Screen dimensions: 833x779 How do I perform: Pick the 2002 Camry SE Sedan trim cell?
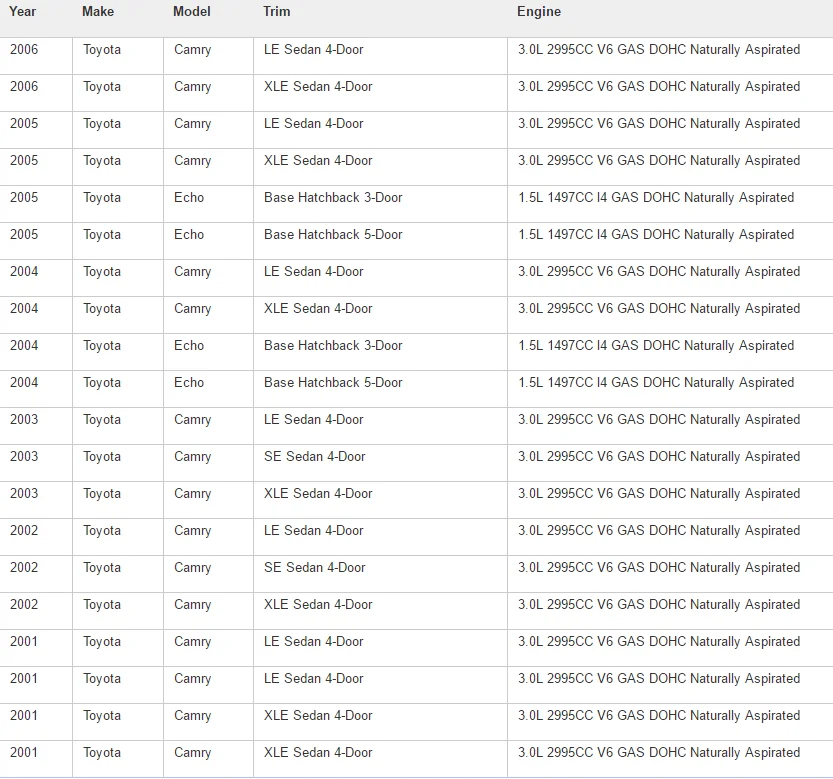tap(380, 574)
